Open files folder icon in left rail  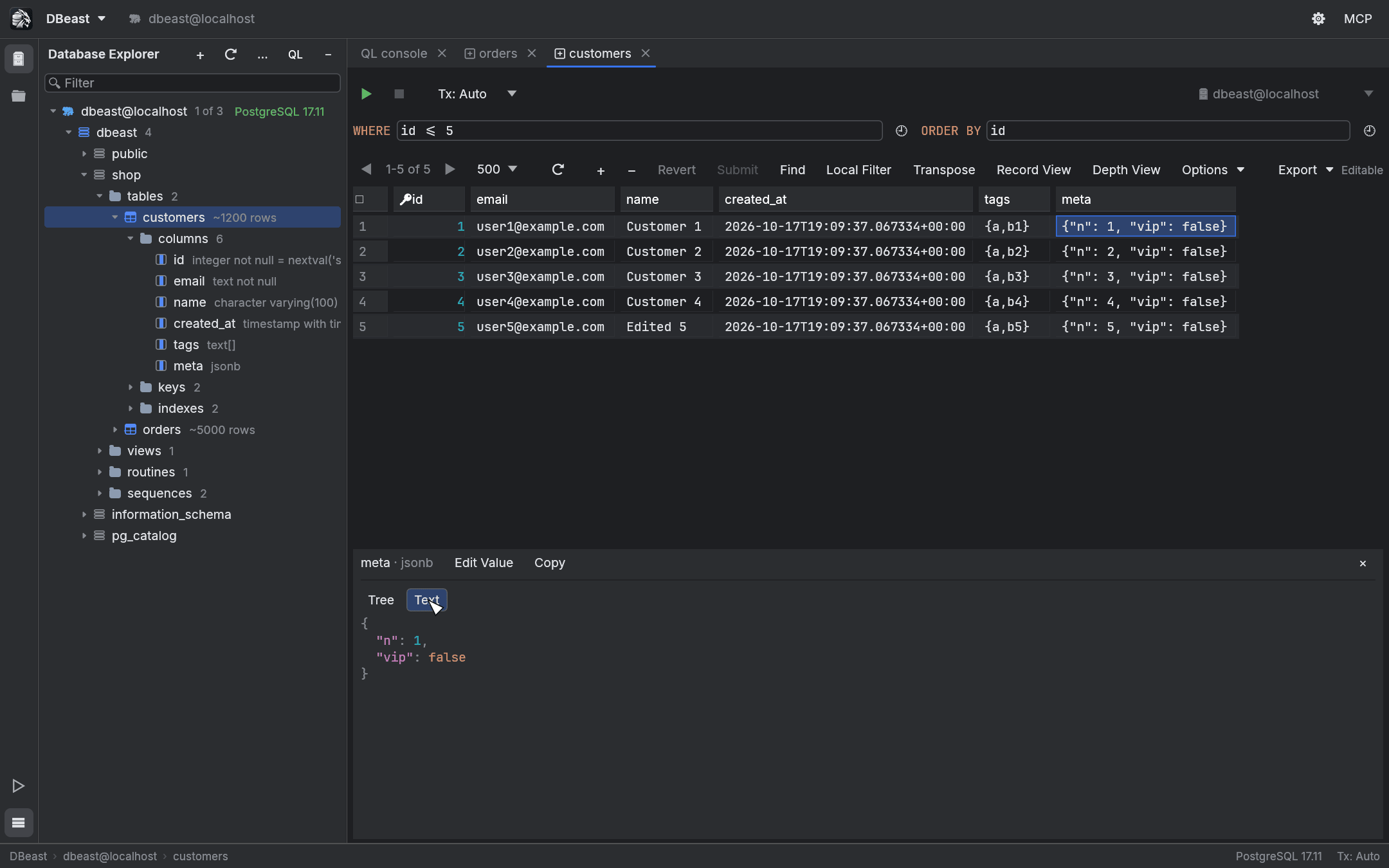[x=19, y=96]
